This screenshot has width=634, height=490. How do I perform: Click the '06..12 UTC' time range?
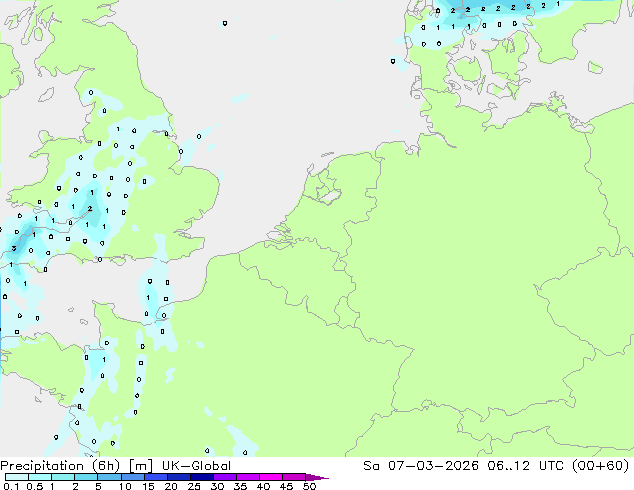pyautogui.click(x=525, y=466)
